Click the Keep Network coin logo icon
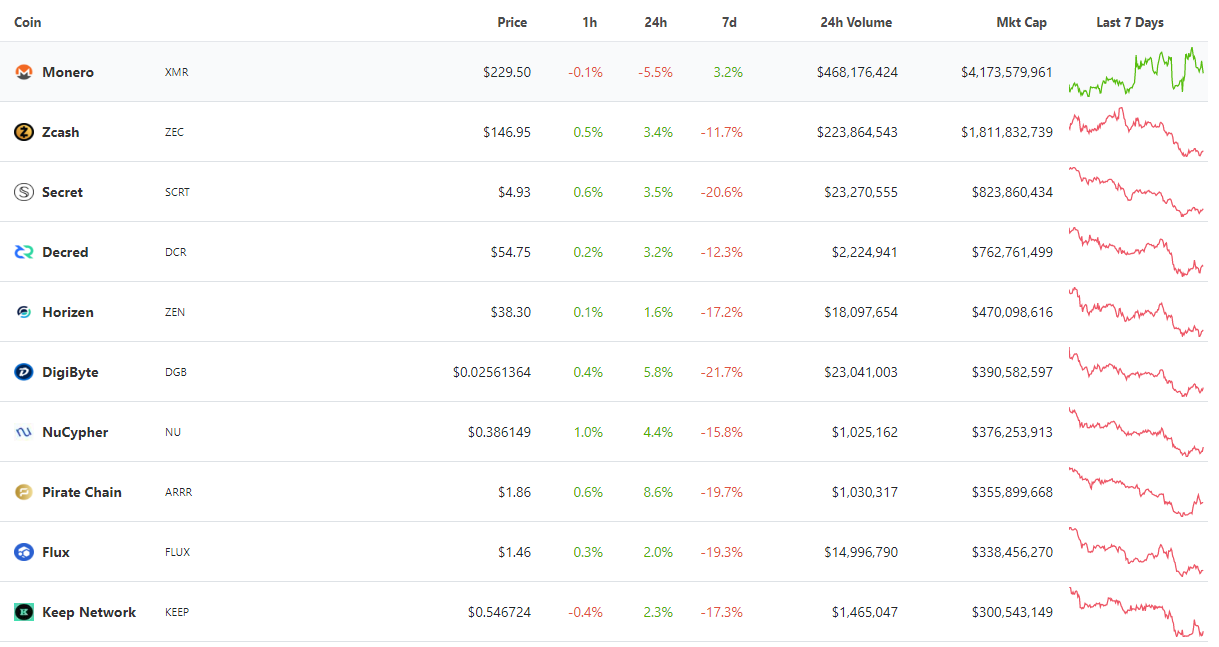The image size is (1219, 647). (x=24, y=612)
